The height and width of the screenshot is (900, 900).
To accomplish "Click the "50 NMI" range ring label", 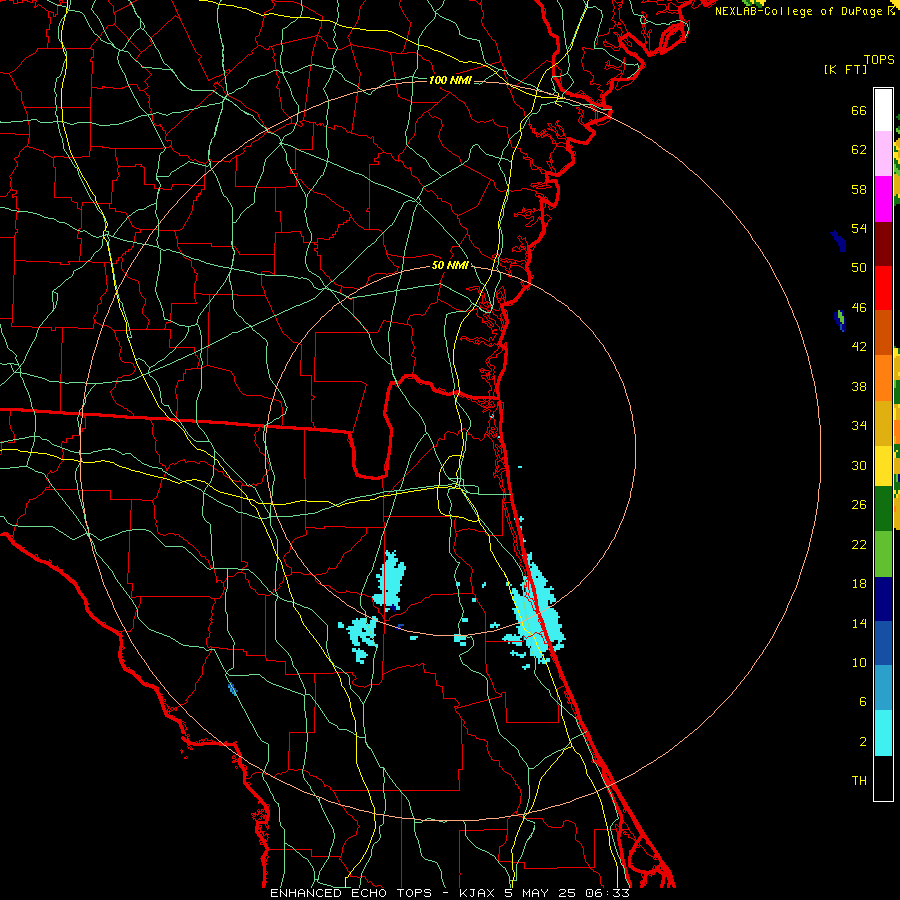I will 450,265.
